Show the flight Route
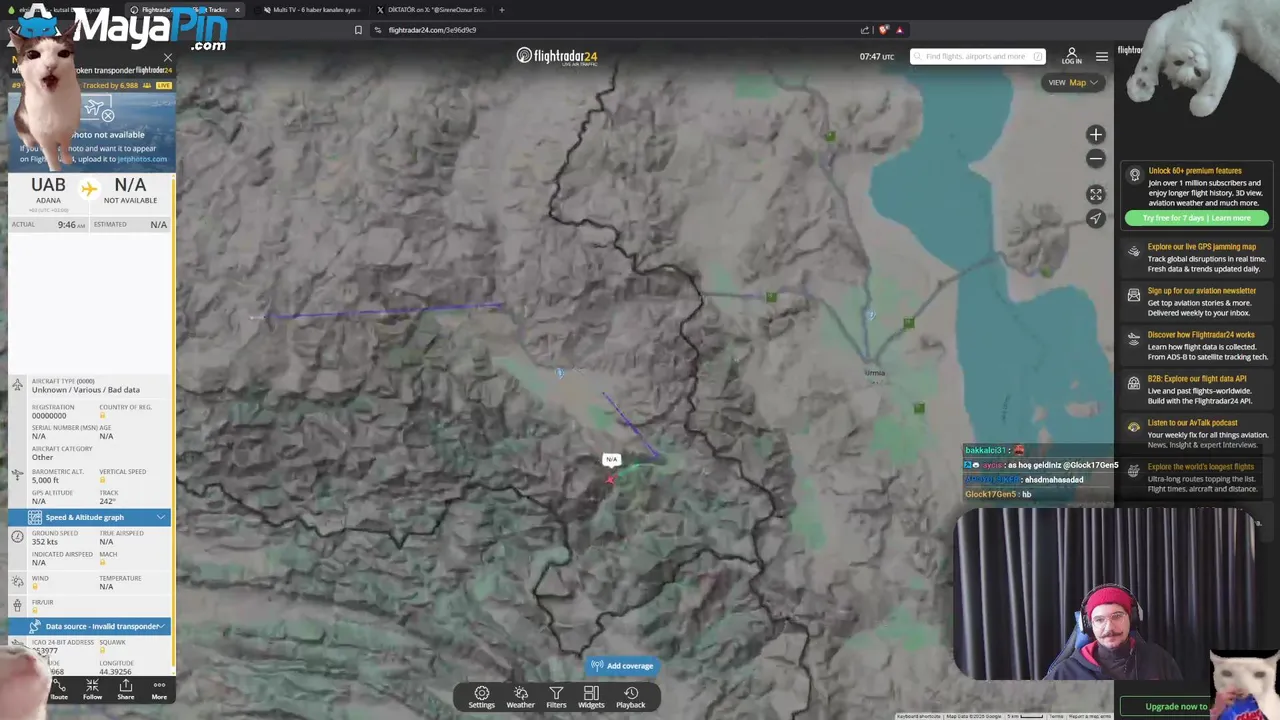 click(59, 689)
